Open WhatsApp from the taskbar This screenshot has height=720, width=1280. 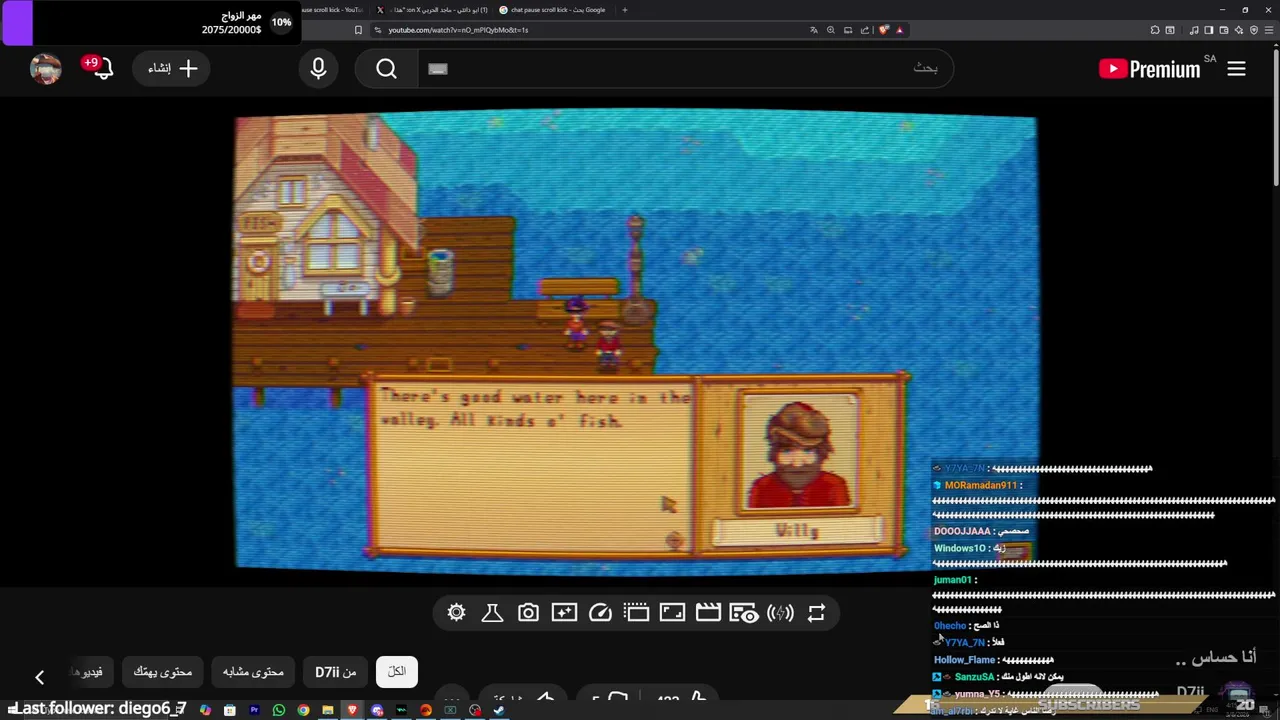tap(279, 710)
